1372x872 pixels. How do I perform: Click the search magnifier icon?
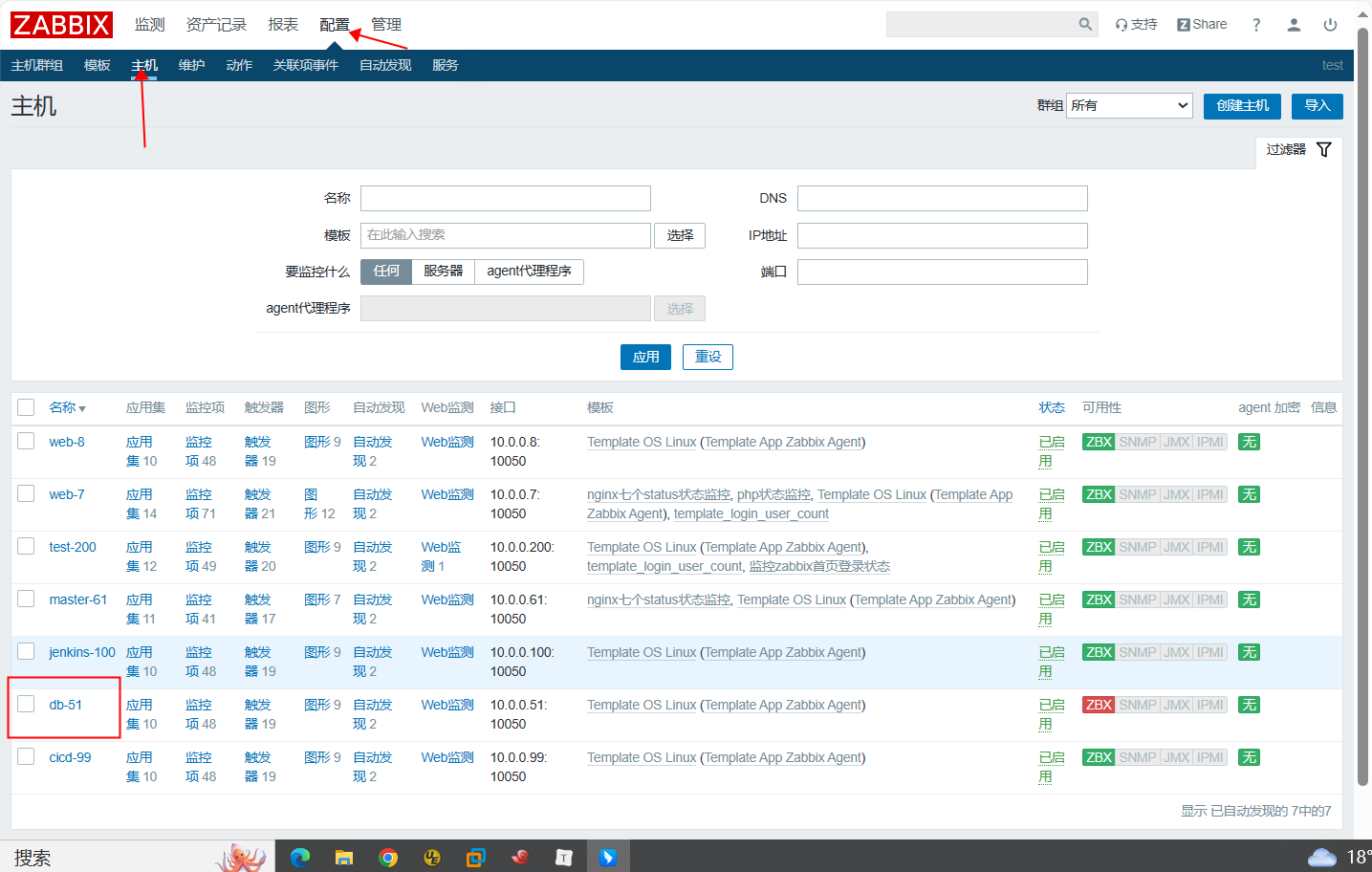1085,25
